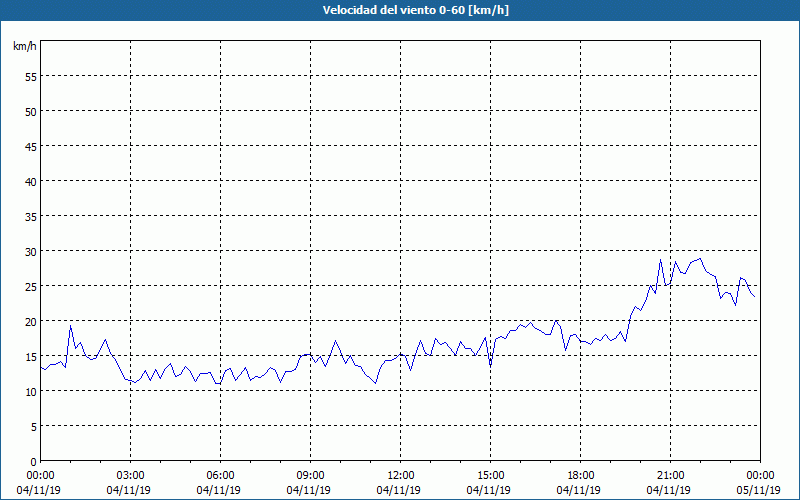Click the '40' y-axis label
This screenshot has width=800, height=500.
tap(31, 181)
